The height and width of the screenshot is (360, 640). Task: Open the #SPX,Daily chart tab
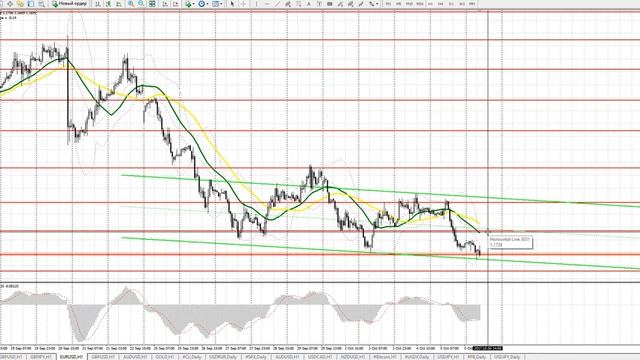[x=256, y=357]
